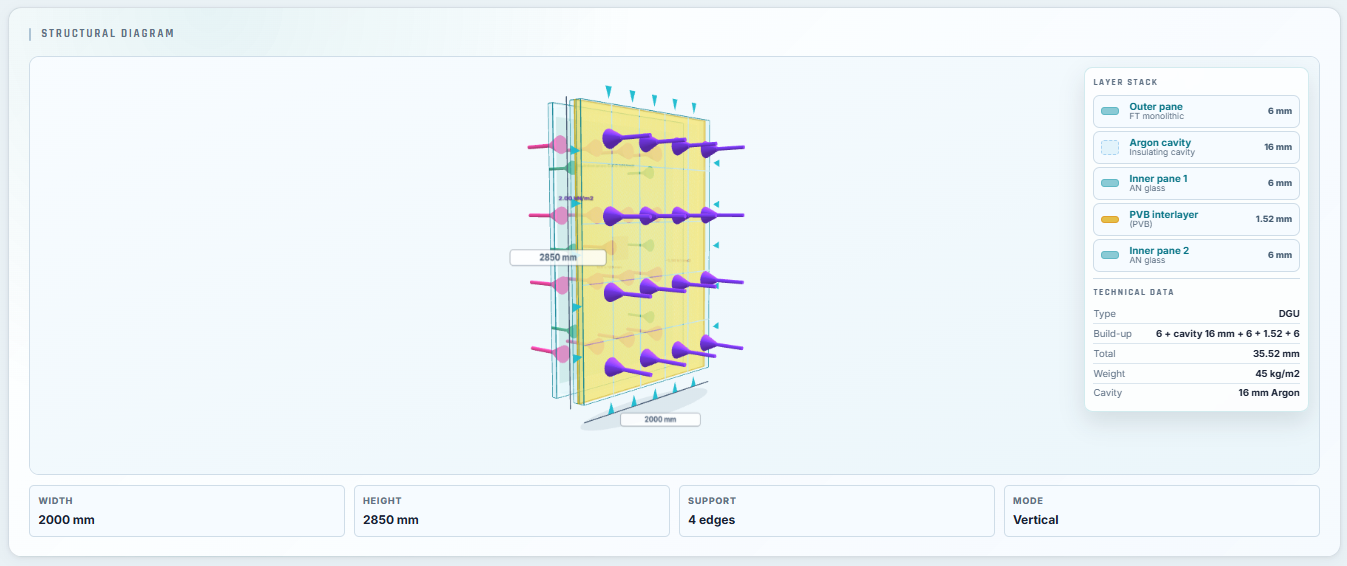
Task: Select the Argon cavity layer row
Action: point(1196,147)
